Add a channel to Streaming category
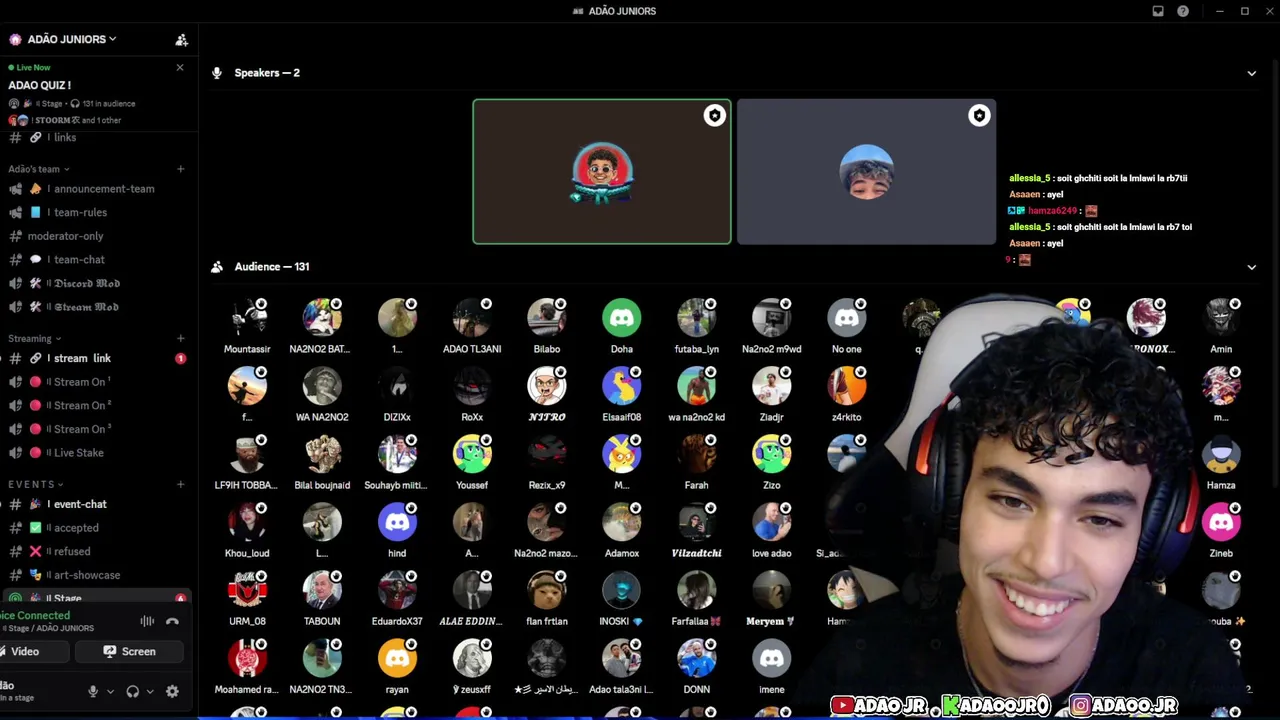The image size is (1280, 720). tap(180, 338)
